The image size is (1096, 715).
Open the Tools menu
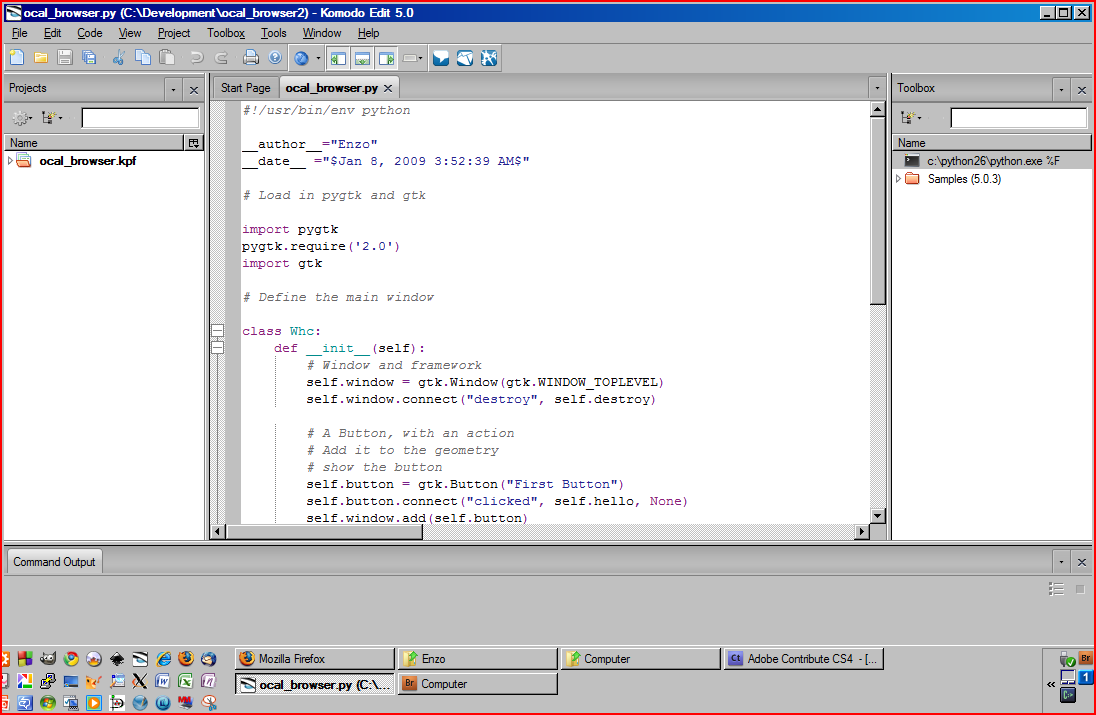point(273,33)
